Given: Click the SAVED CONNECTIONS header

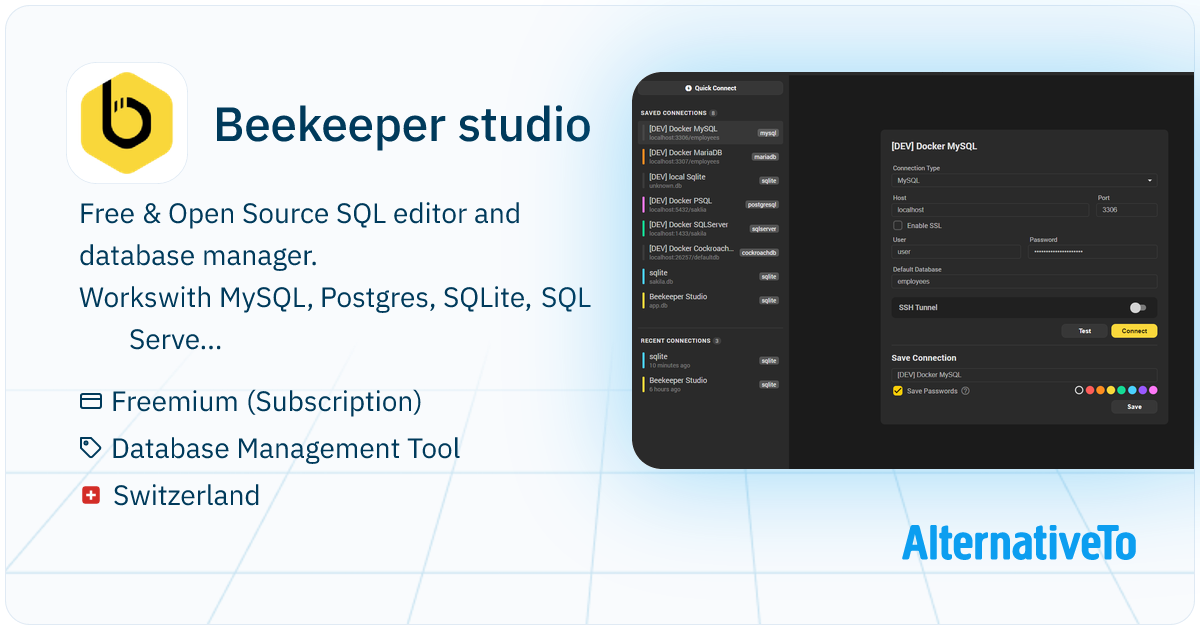Looking at the screenshot, I should point(673,113).
